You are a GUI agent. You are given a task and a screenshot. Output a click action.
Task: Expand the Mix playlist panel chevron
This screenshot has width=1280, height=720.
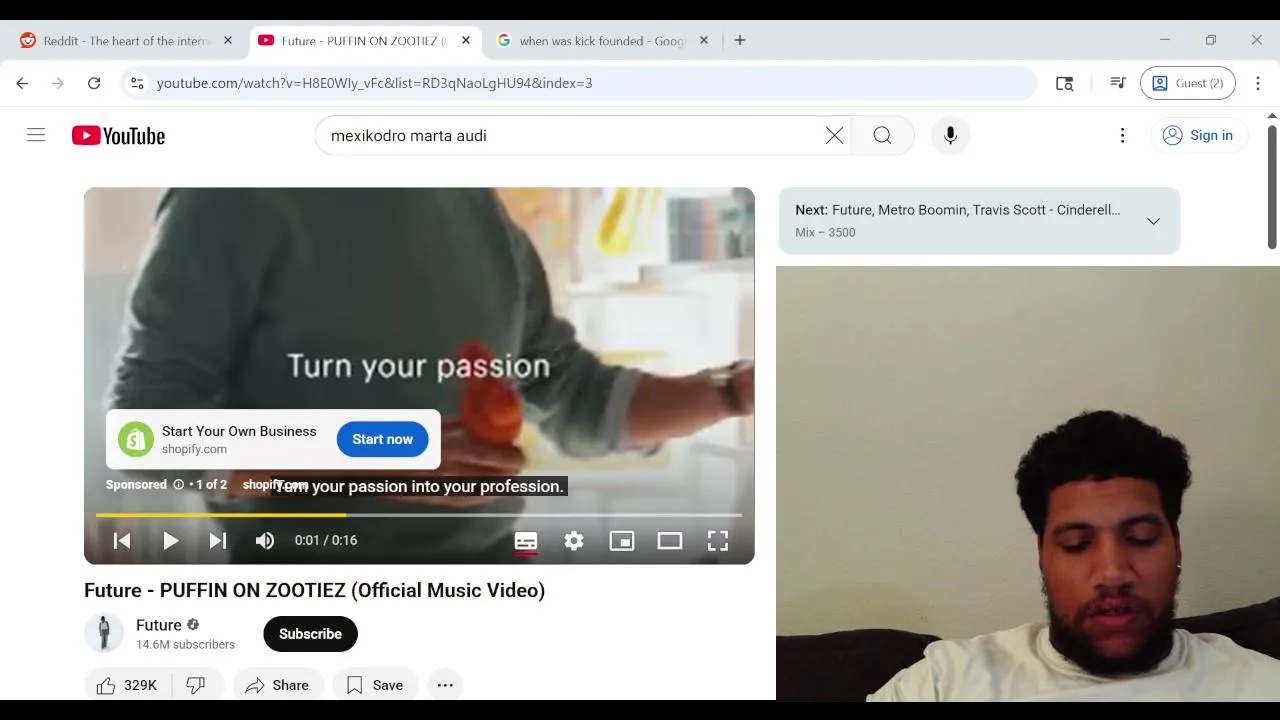[1153, 221]
